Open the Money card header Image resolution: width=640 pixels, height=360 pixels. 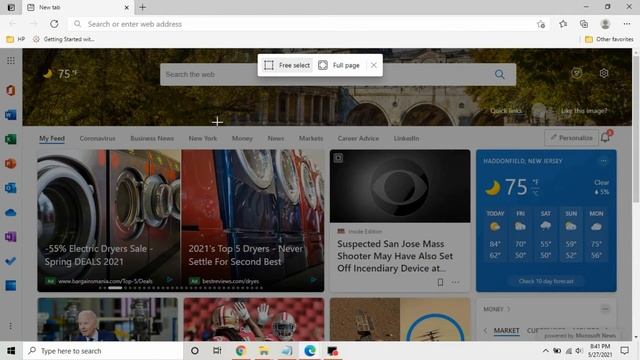(497, 309)
